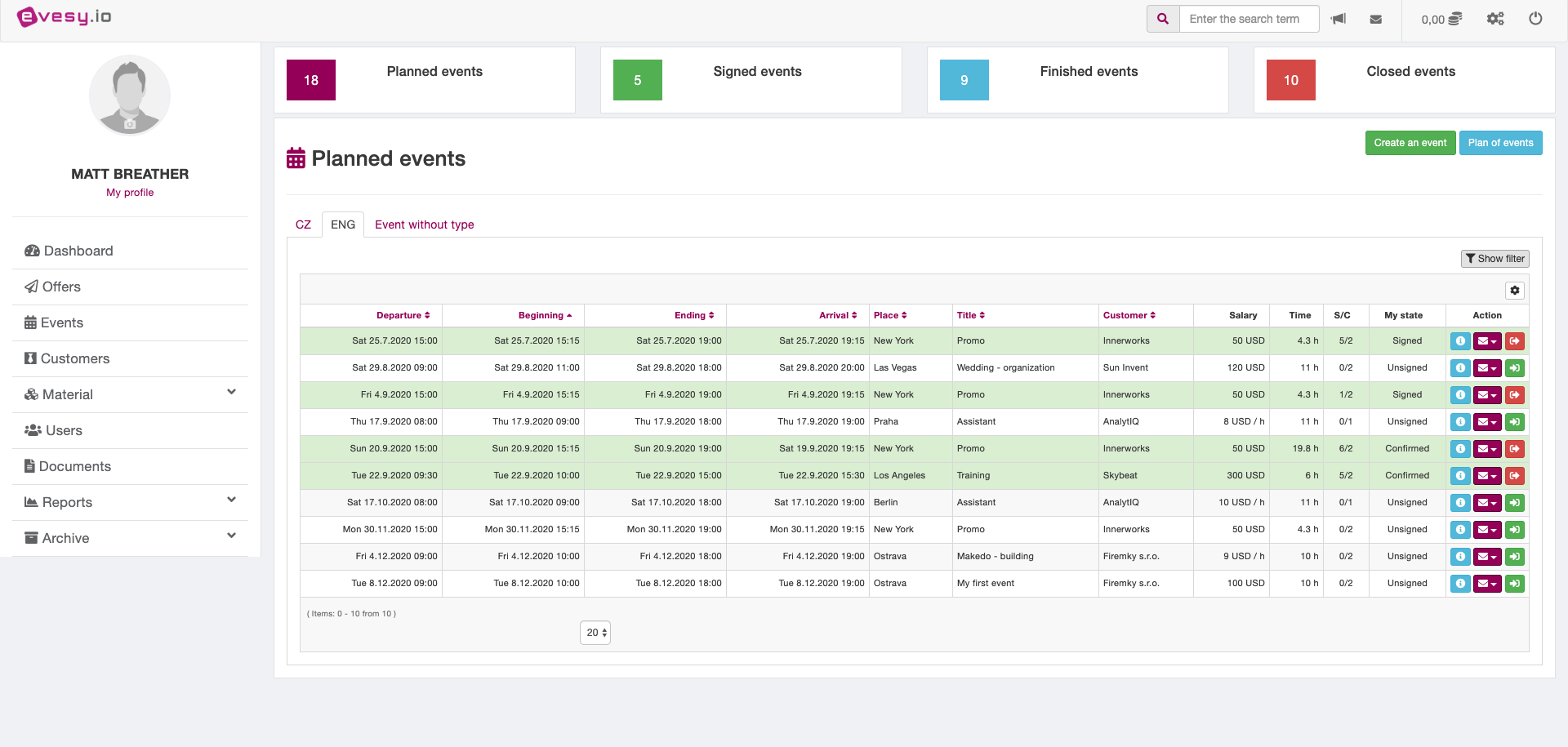
Task: Open Dashboard in sidebar
Action: [x=131, y=251]
